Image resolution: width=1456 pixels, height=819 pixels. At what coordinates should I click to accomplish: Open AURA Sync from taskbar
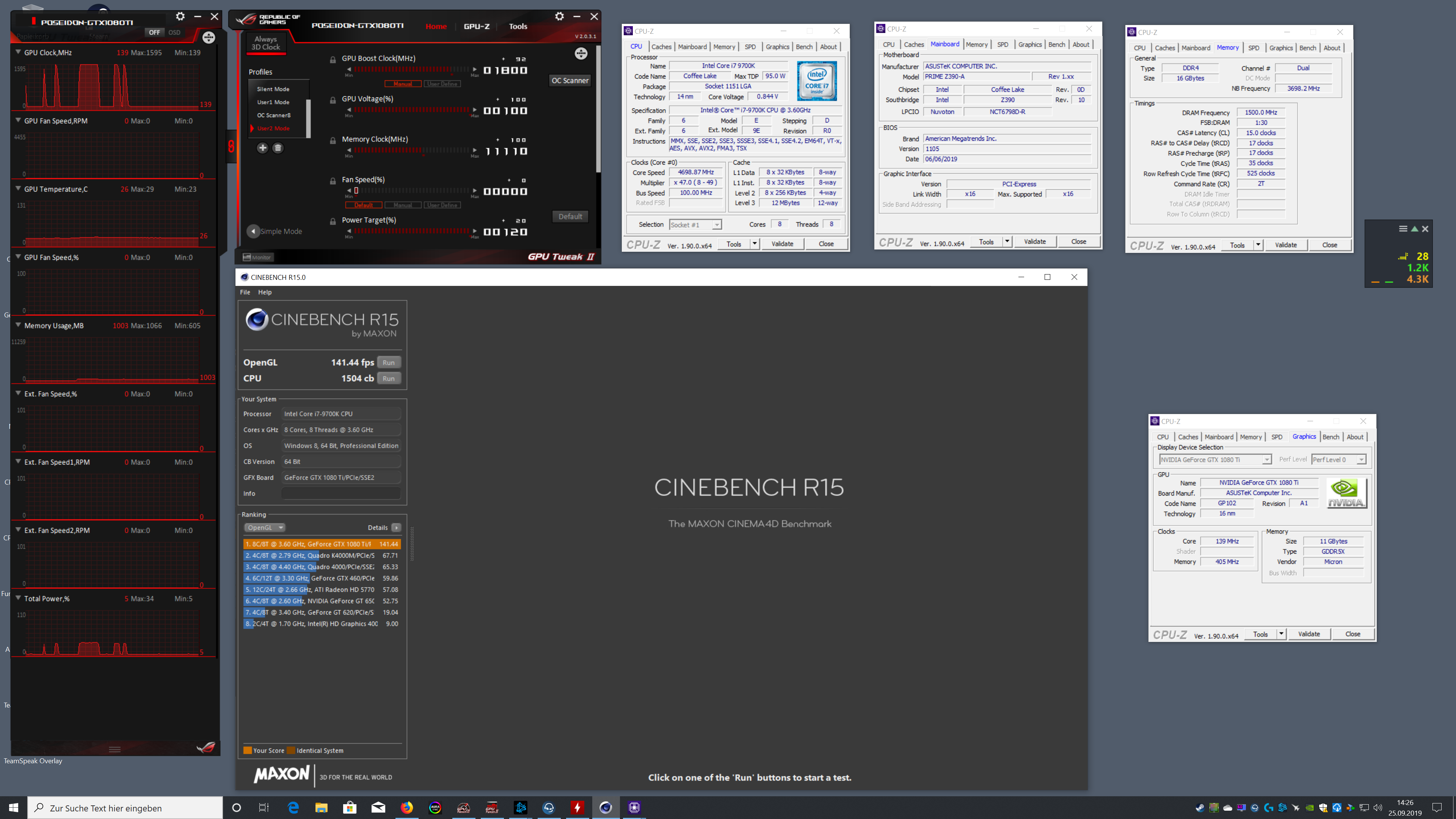[435, 807]
